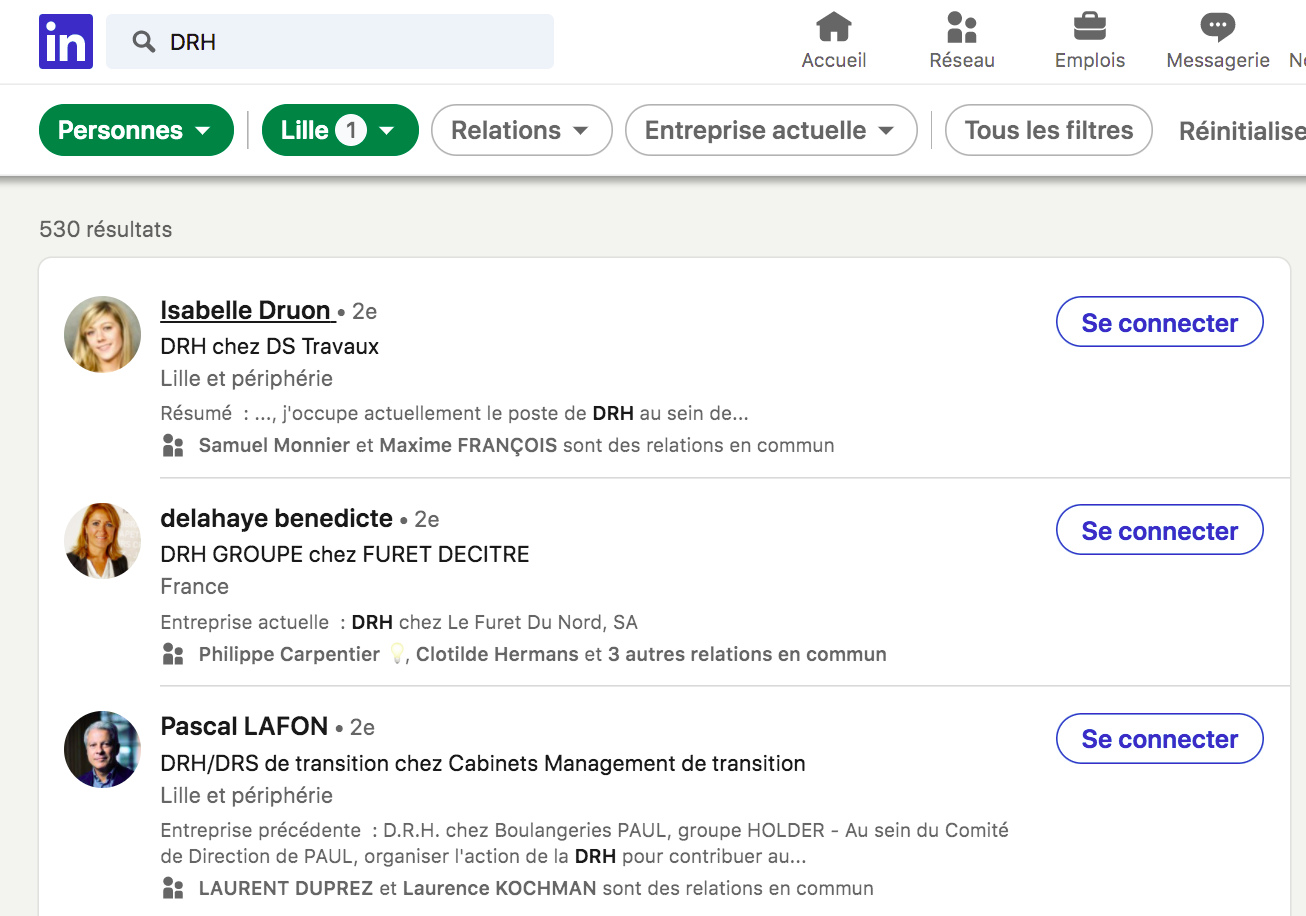This screenshot has height=916, width=1306.
Task: Open the Emplois briefcase icon
Action: click(x=1089, y=28)
